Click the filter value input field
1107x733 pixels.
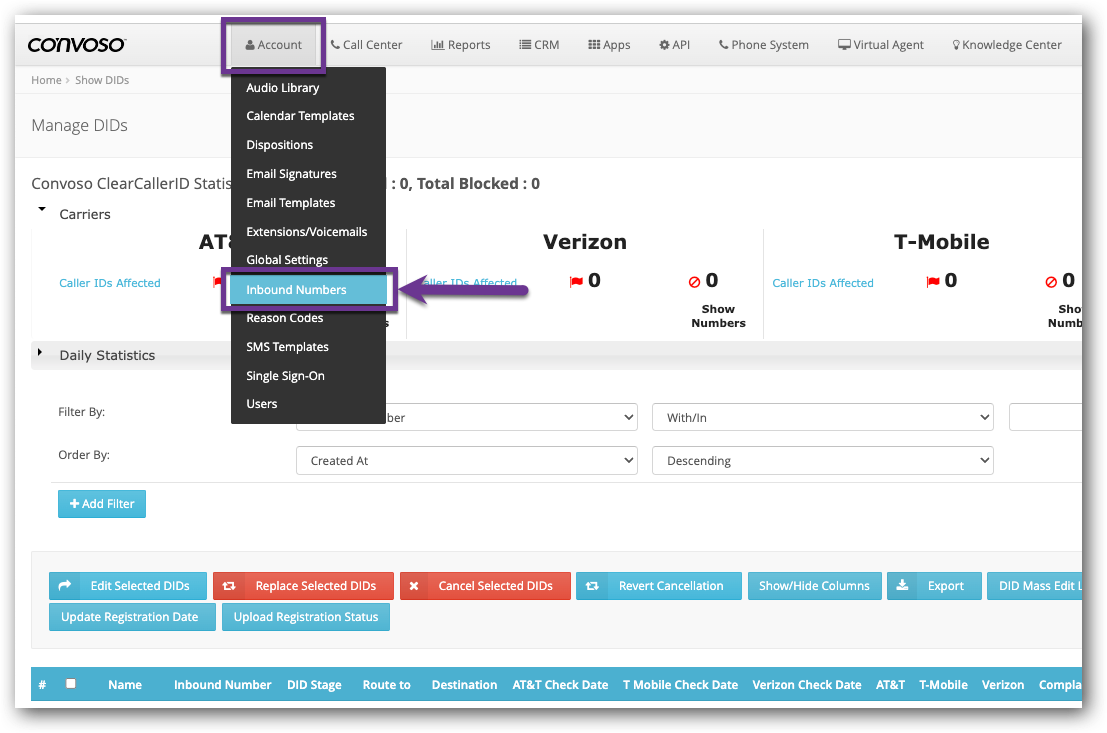point(1046,417)
